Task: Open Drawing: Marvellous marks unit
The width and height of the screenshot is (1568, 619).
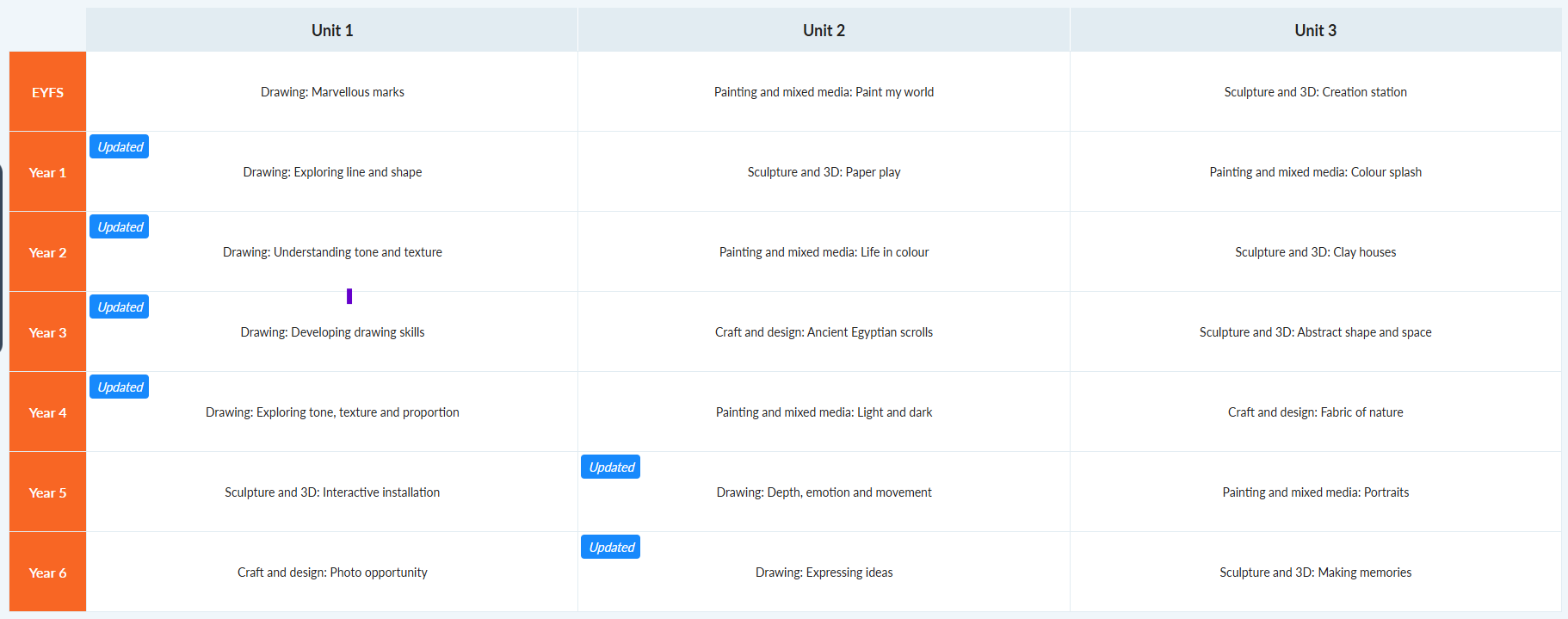Action: 332,92
